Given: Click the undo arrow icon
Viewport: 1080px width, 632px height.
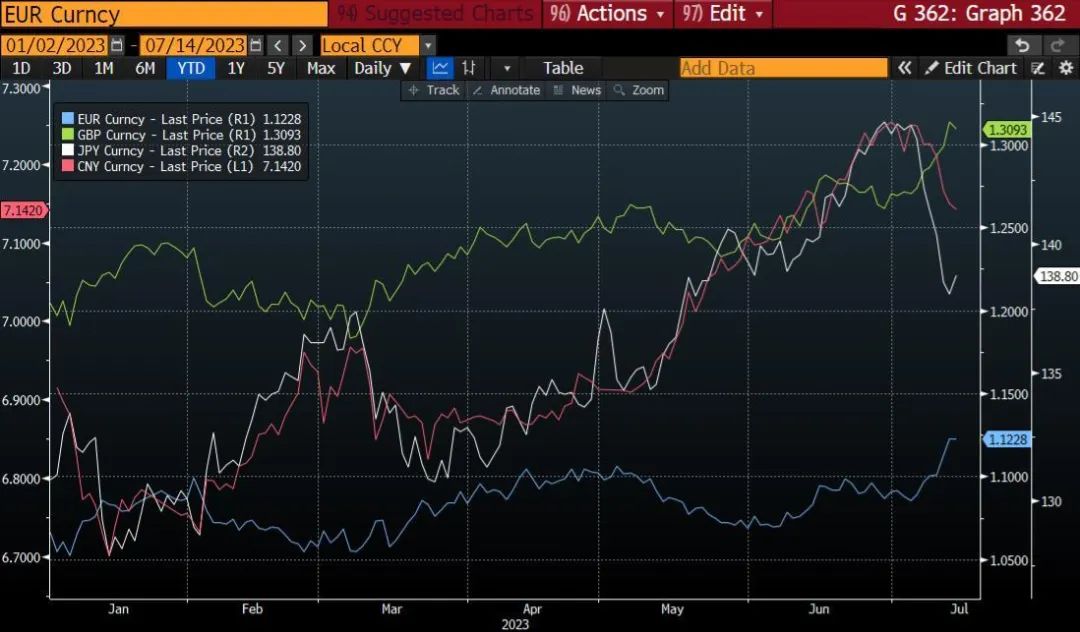Looking at the screenshot, I should (x=1021, y=45).
